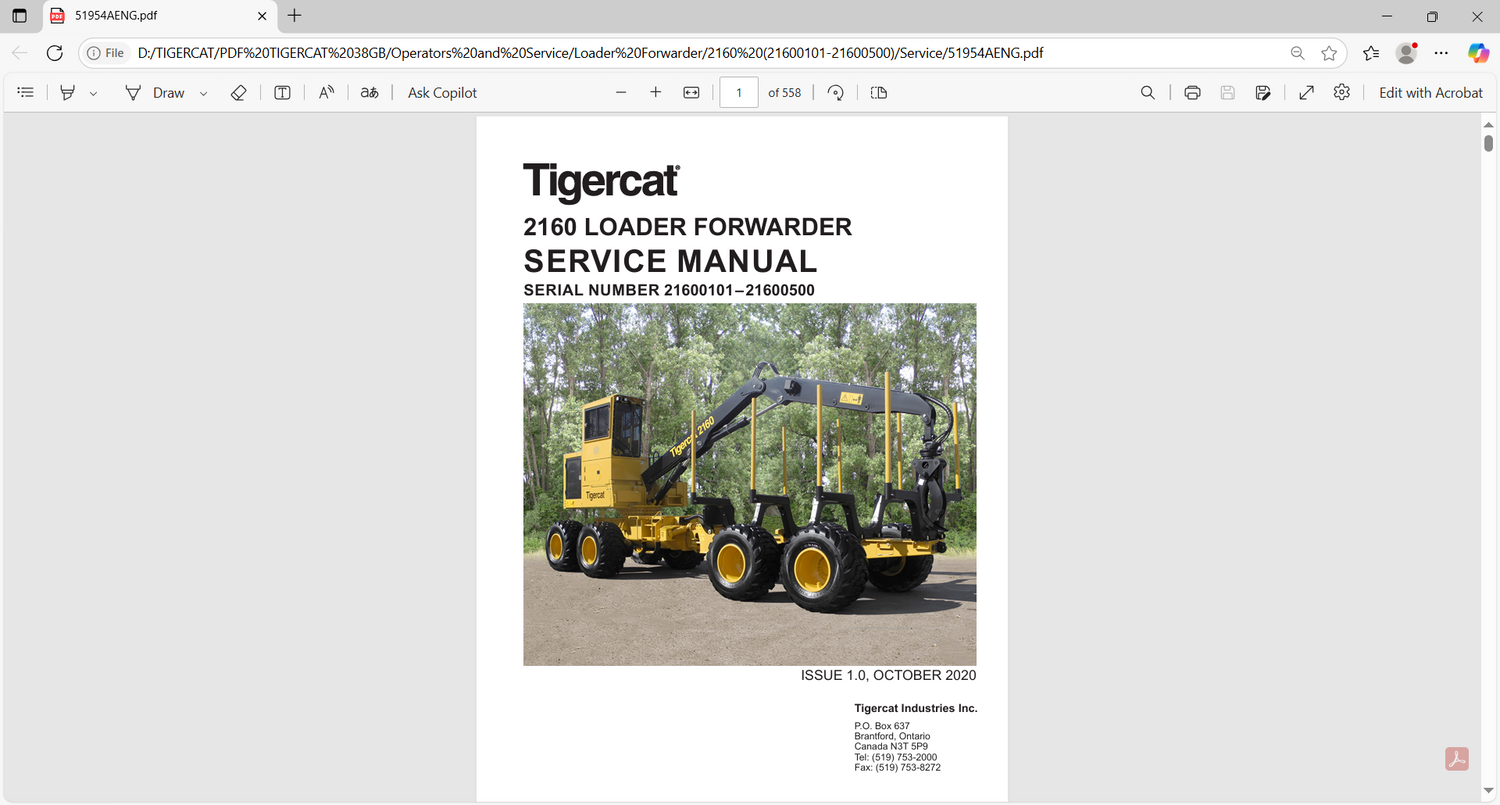This screenshot has height=805, width=1500.
Task: Click the "SERVICE MANUAL" heading
Action: [x=671, y=261]
